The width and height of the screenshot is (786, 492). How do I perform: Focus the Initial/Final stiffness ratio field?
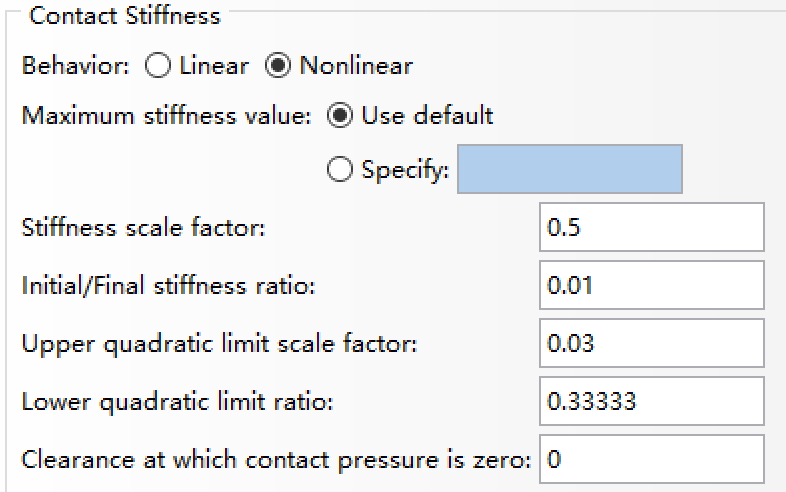pos(651,286)
